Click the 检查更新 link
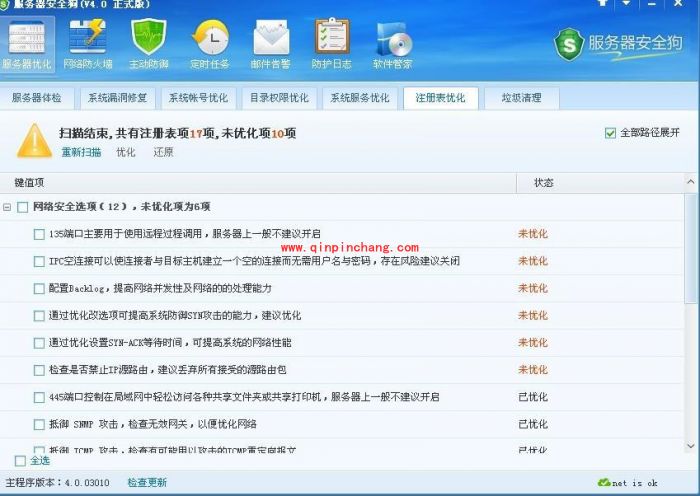The width and height of the screenshot is (700, 496). pyautogui.click(x=147, y=483)
